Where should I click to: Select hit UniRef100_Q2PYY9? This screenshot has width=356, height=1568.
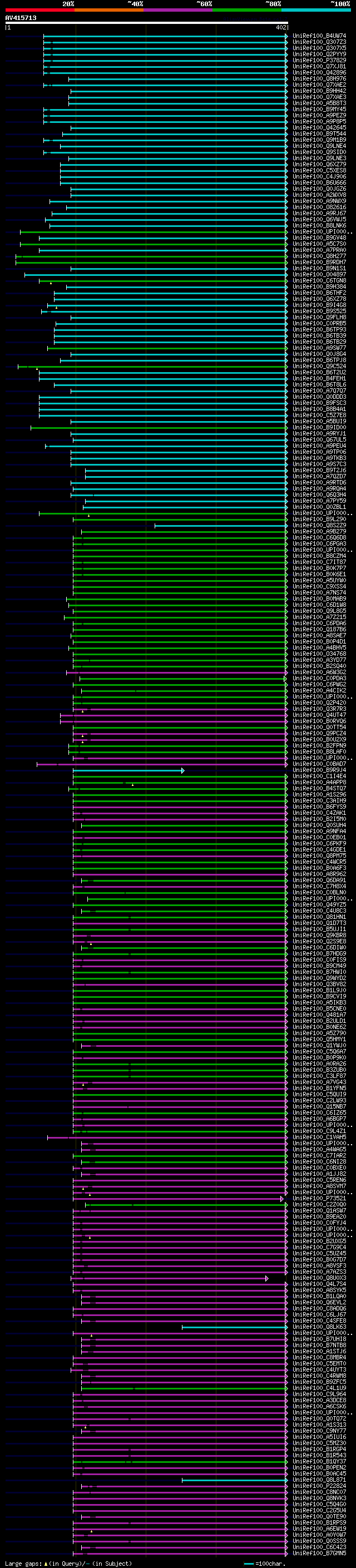tap(319, 54)
